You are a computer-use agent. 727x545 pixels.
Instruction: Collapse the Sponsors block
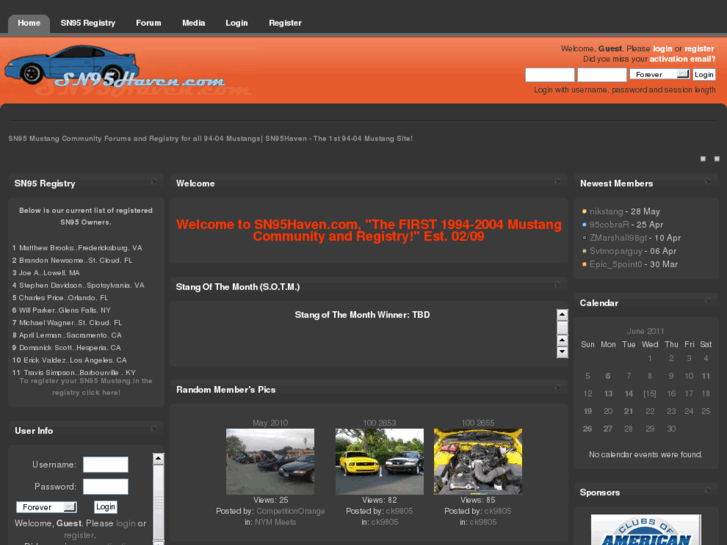(708, 490)
